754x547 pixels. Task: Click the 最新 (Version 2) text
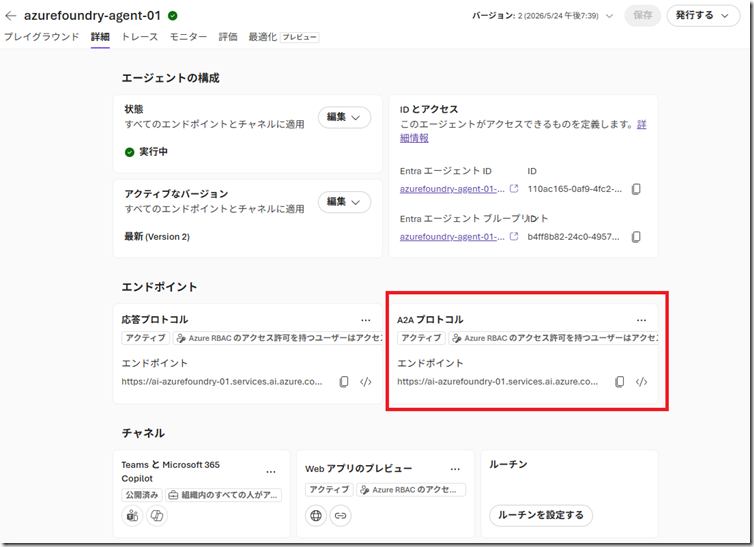pyautogui.click(x=157, y=236)
